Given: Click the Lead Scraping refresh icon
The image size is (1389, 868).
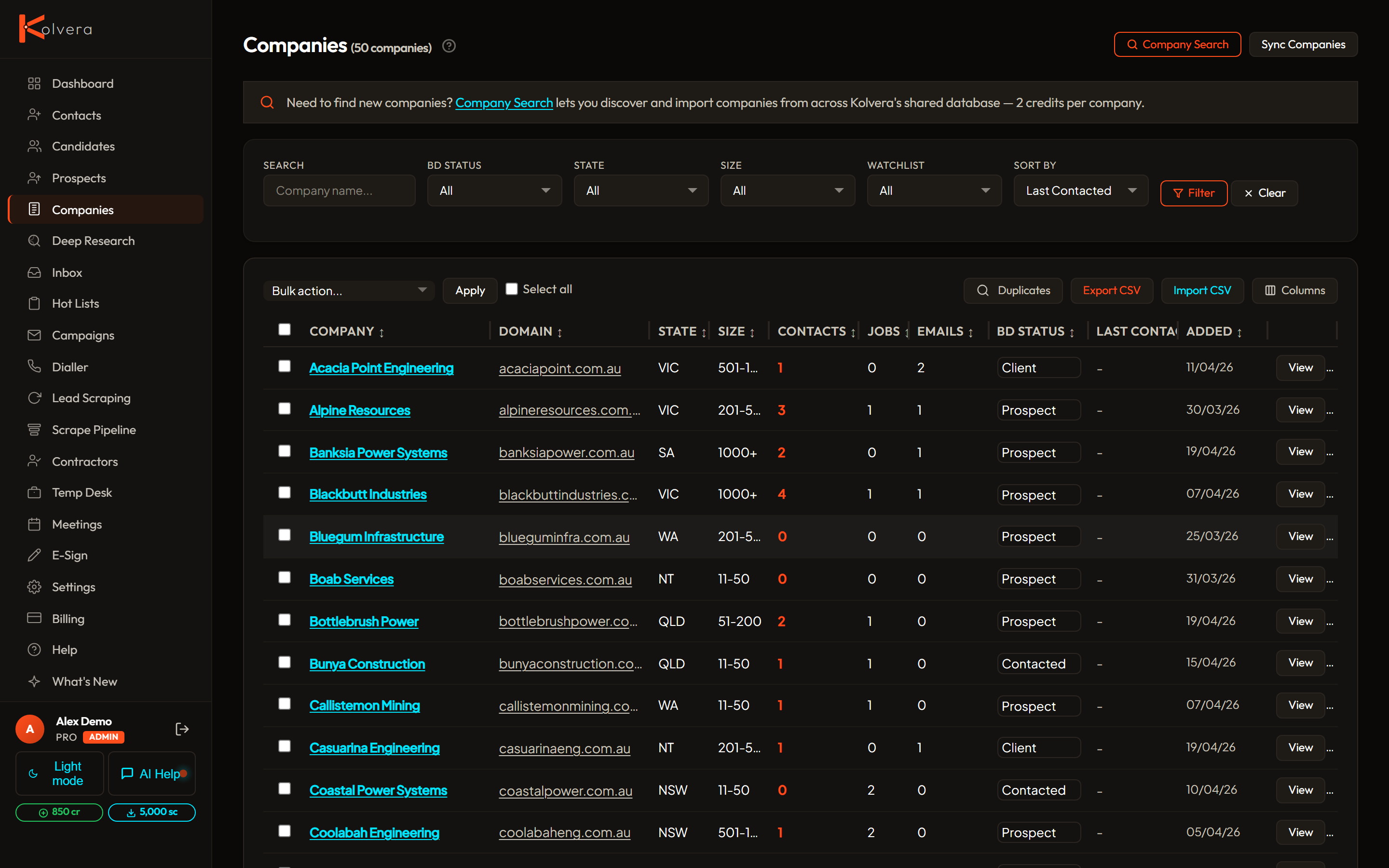Looking at the screenshot, I should tap(34, 398).
